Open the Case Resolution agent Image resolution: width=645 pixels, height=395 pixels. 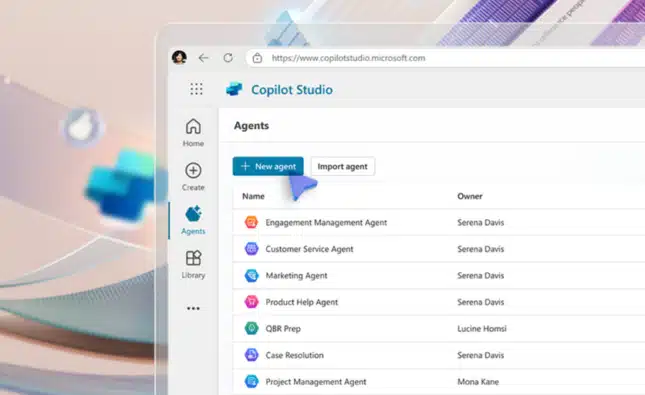(295, 355)
